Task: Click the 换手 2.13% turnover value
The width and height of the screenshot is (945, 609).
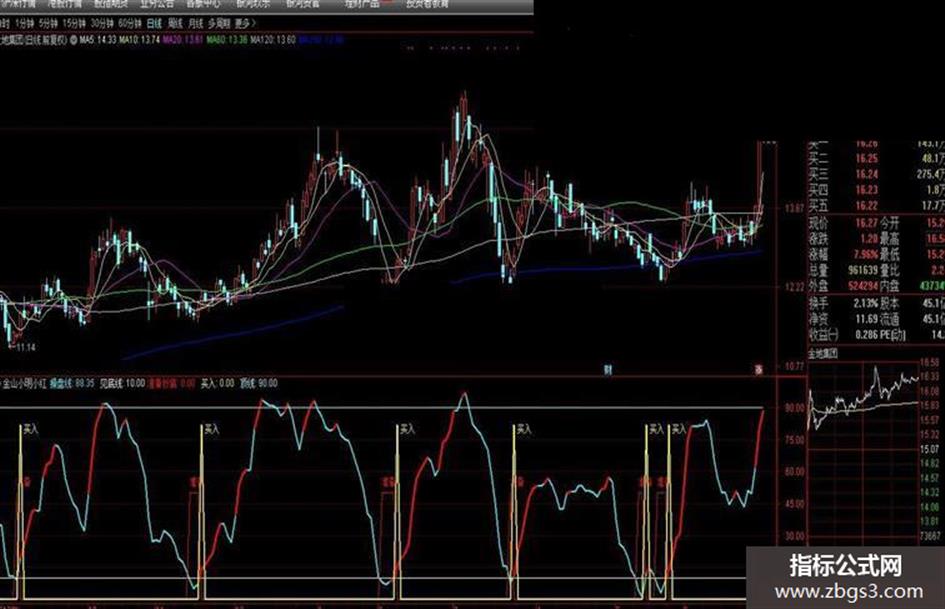Action: point(866,303)
